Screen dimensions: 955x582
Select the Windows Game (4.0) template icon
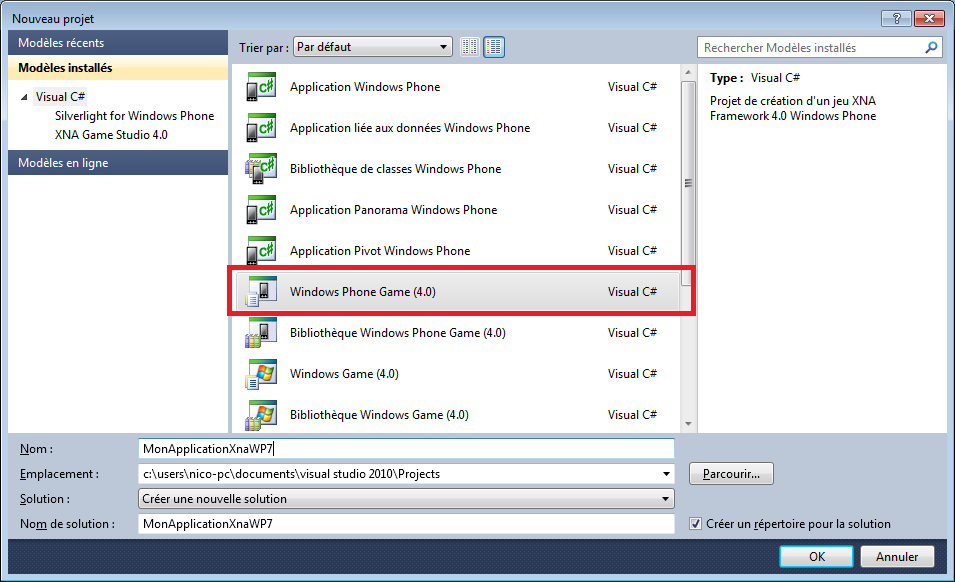click(x=260, y=374)
